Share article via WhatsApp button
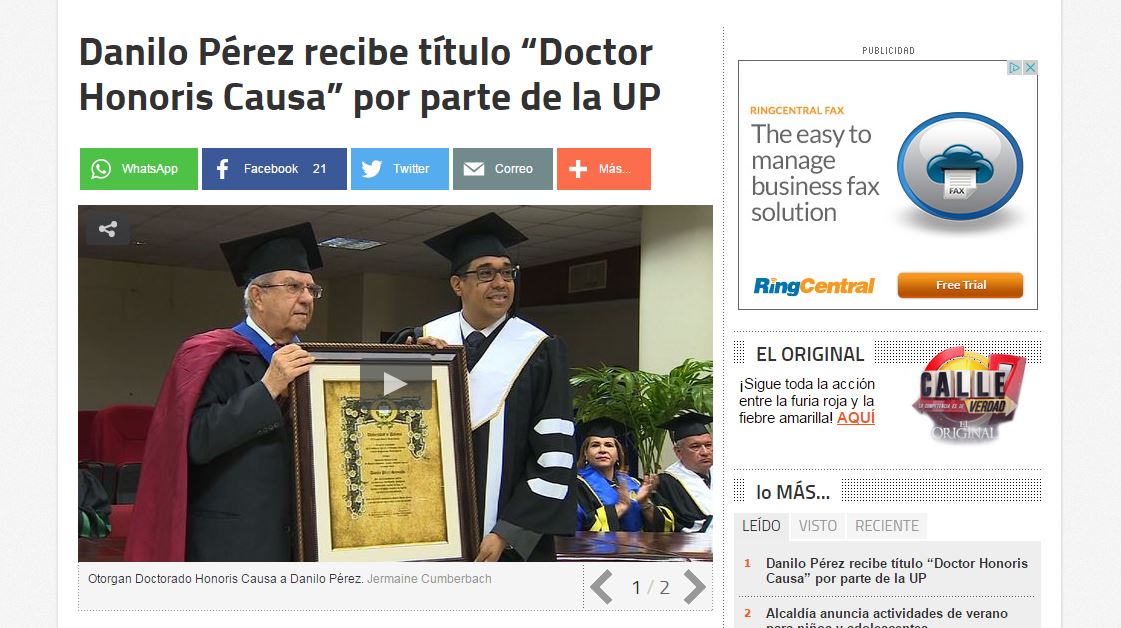This screenshot has width=1121, height=628. coord(139,169)
